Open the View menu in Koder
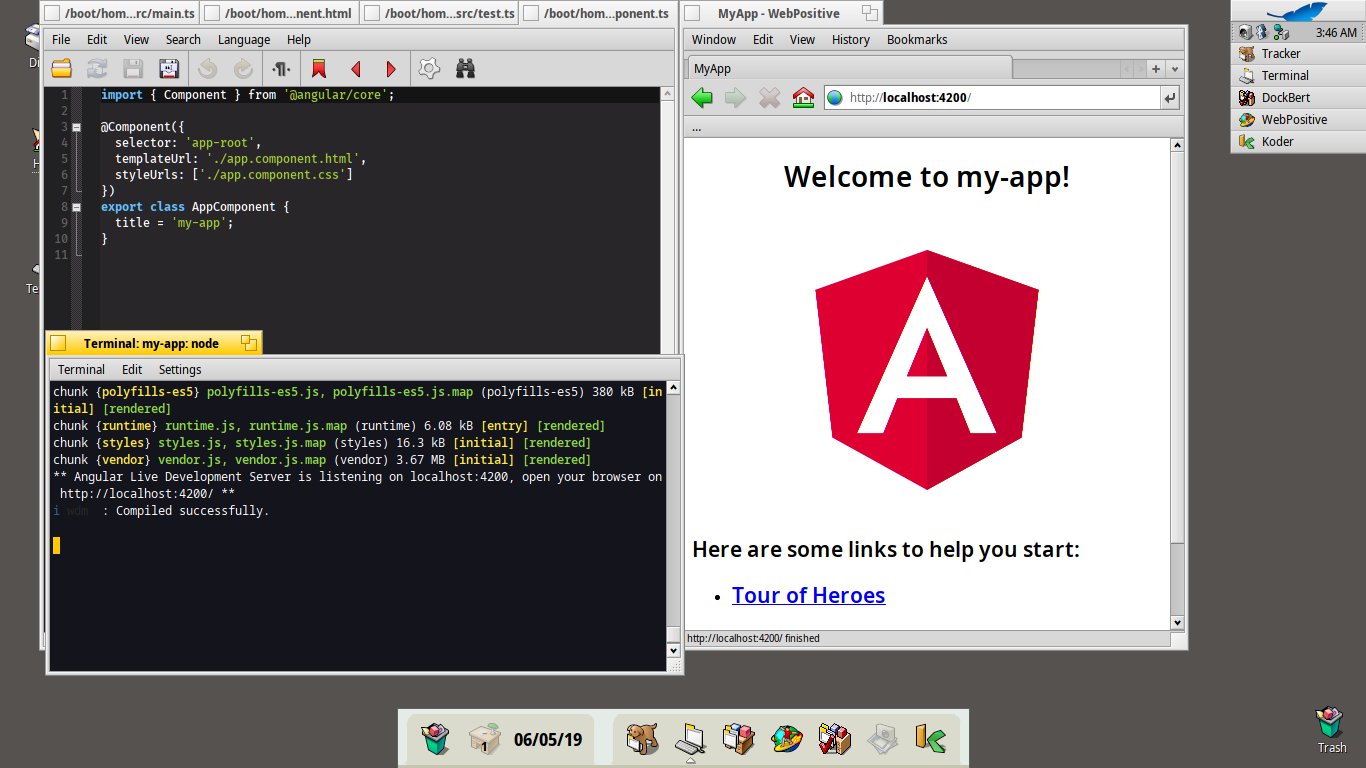1366x768 pixels. [x=136, y=40]
